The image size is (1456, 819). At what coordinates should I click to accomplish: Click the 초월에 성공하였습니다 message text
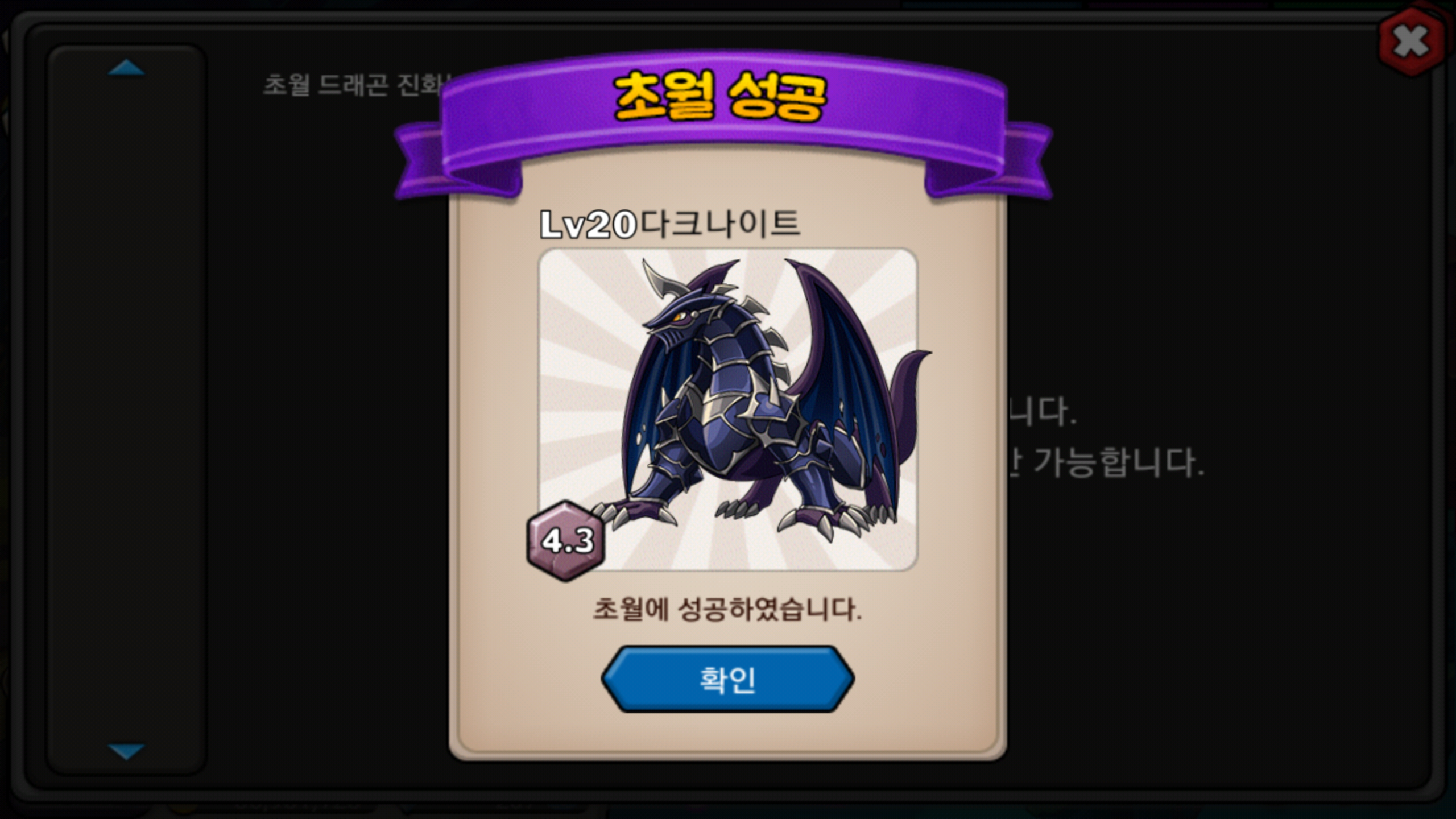tap(727, 610)
